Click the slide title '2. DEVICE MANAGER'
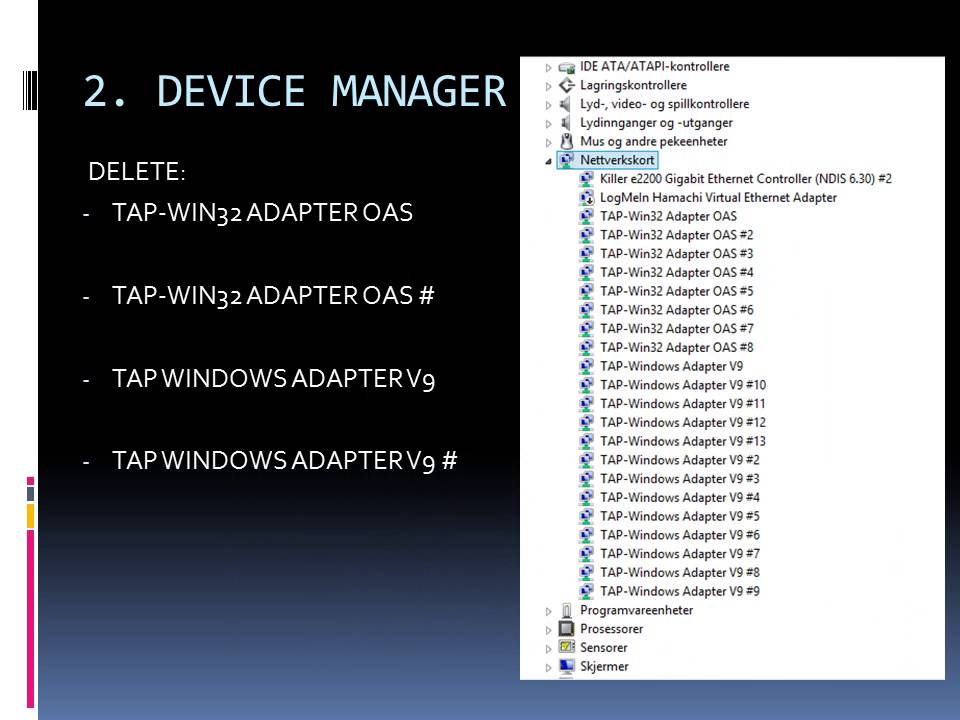This screenshot has height=720, width=960. [294, 91]
